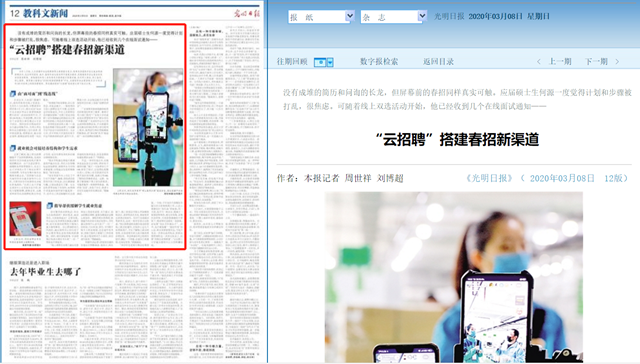Image resolution: width=640 pixels, height=364 pixels.
Task: Open the 《光明日报》 source link
Action: 489,178
